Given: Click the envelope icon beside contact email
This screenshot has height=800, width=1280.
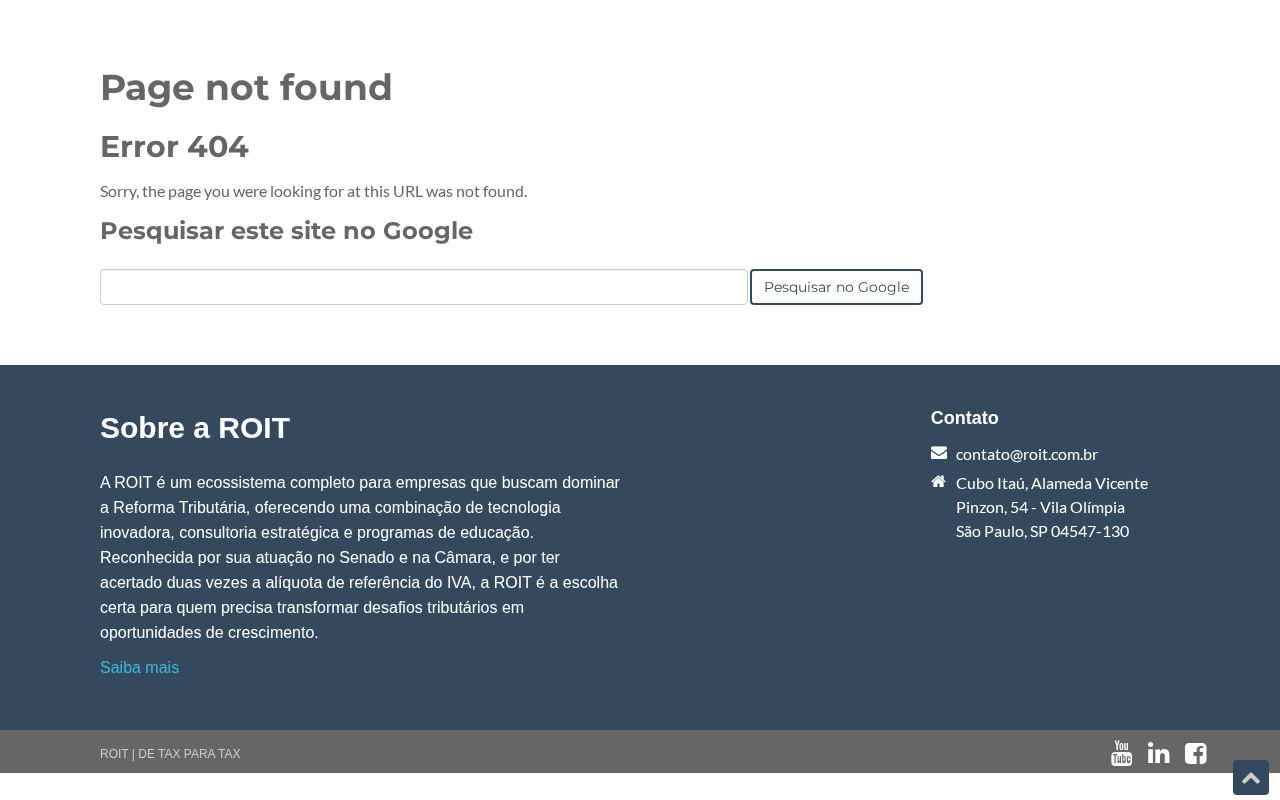Looking at the screenshot, I should point(938,453).
